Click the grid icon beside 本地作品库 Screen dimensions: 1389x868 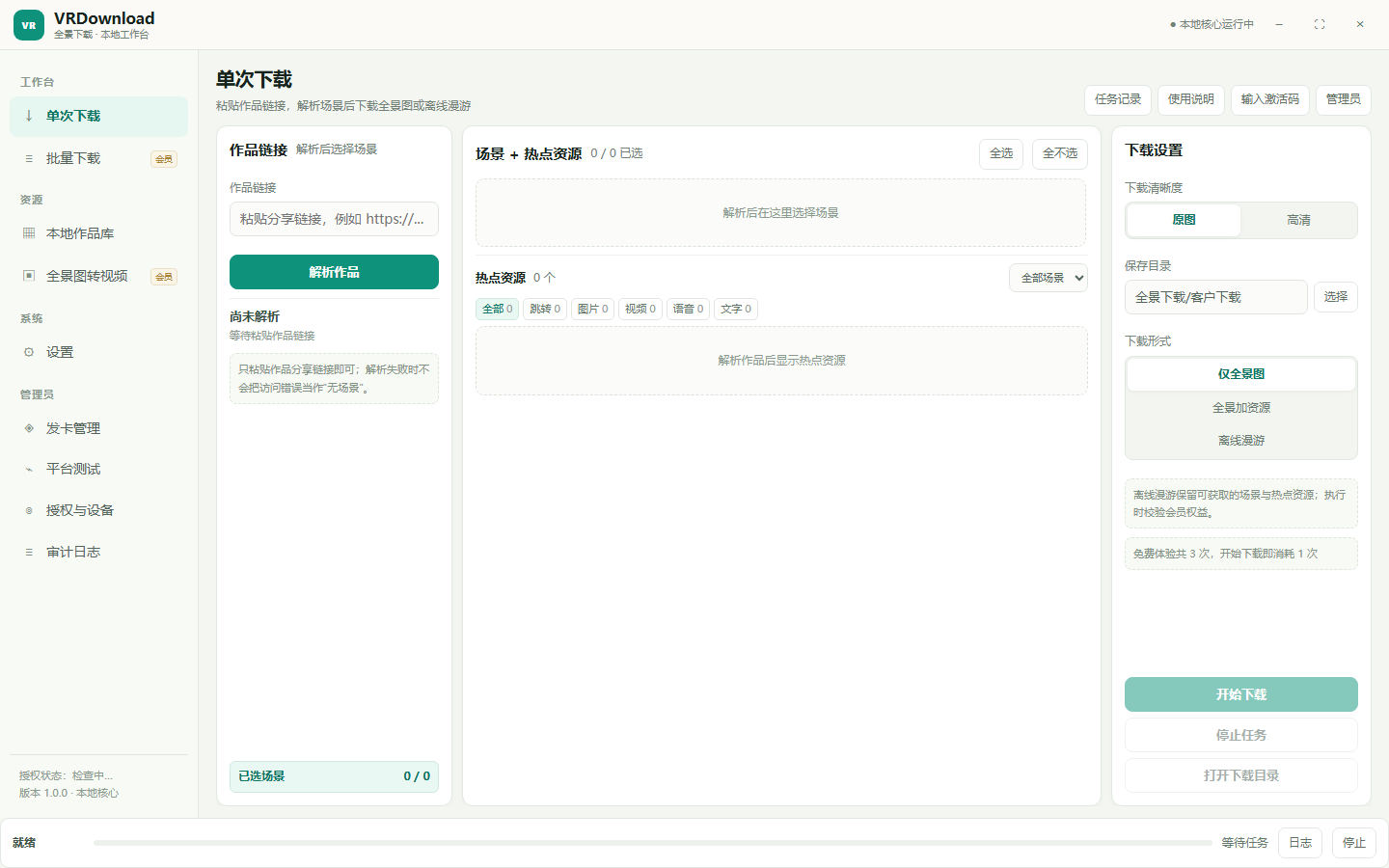pyautogui.click(x=29, y=233)
